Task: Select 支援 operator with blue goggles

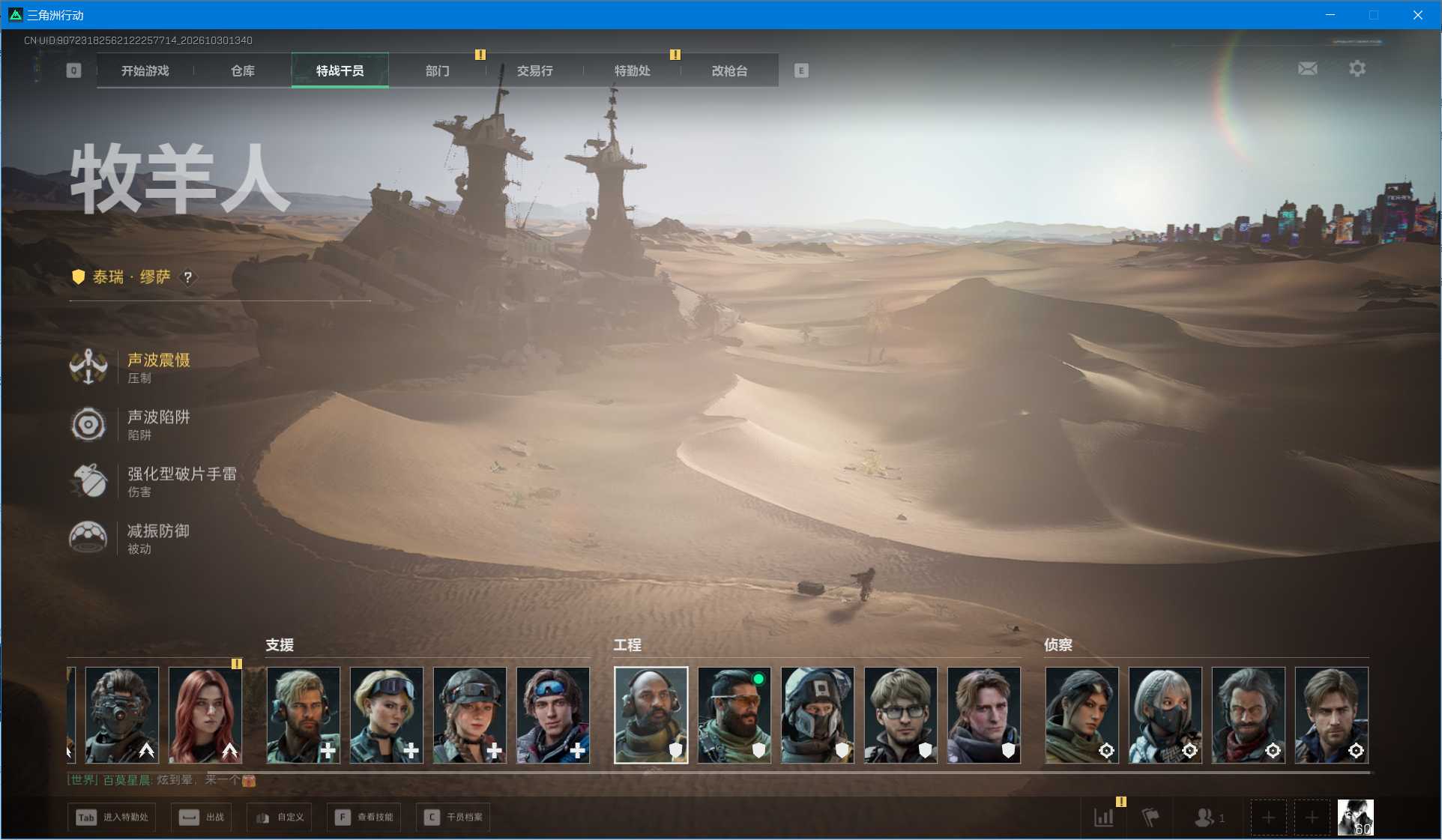Action: pyautogui.click(x=553, y=716)
